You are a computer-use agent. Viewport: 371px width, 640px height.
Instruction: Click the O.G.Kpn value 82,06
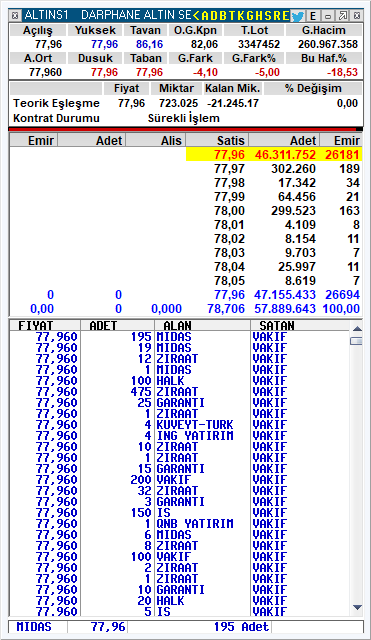click(204, 44)
